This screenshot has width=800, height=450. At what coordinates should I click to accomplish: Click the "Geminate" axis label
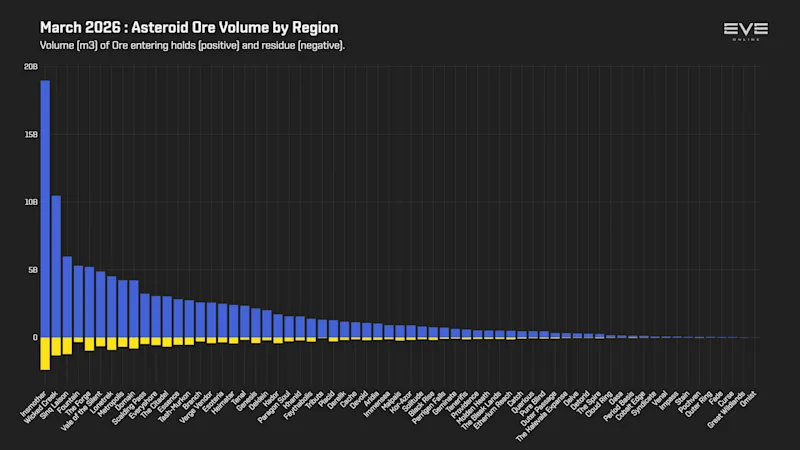point(445,403)
